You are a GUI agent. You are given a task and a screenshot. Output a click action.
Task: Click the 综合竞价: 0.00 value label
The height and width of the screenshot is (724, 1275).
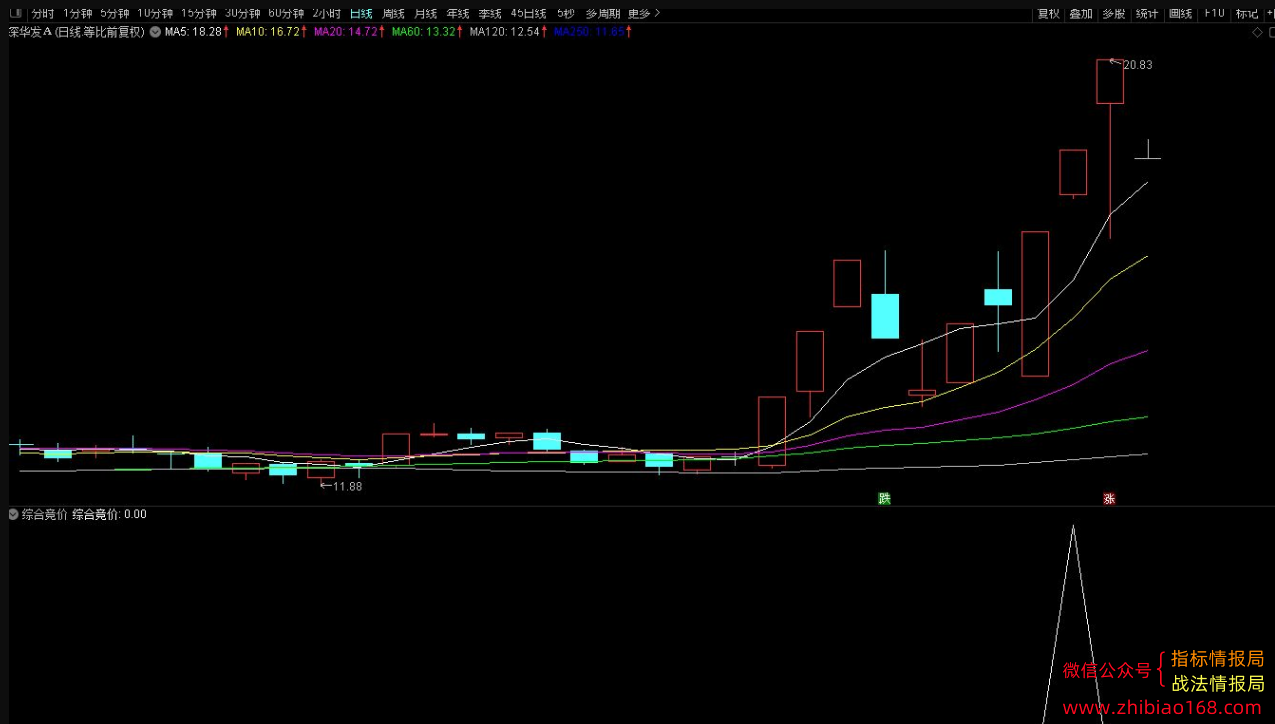(109, 515)
